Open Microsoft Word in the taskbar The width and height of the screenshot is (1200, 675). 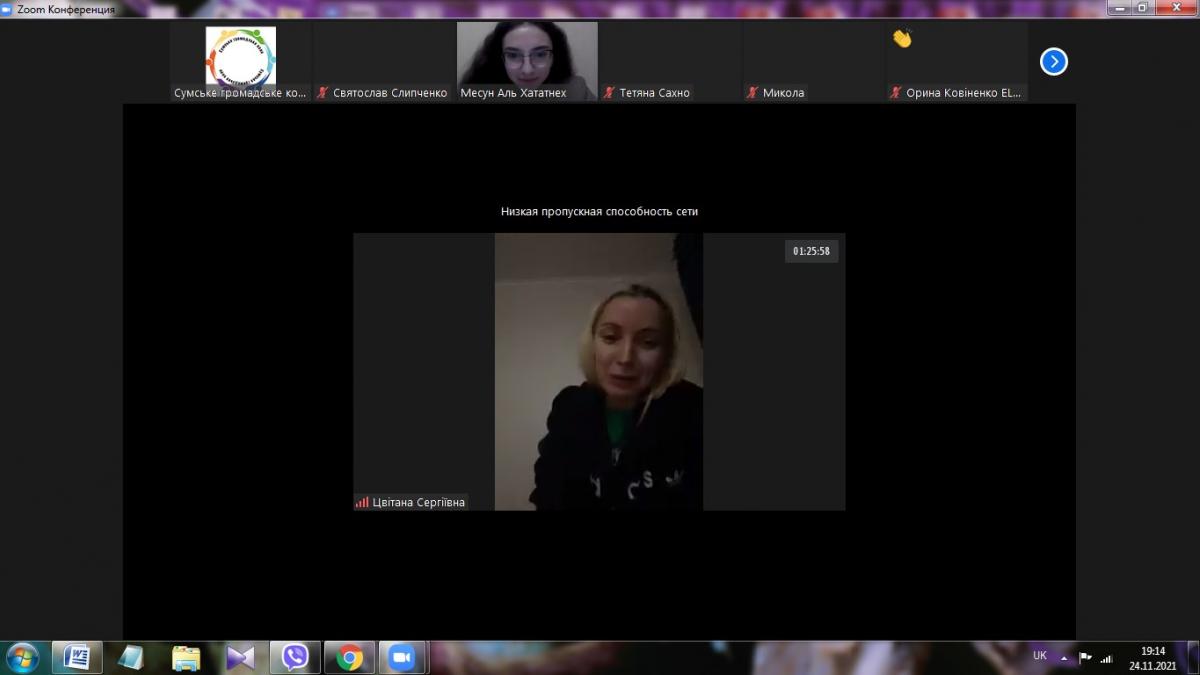[x=77, y=657]
